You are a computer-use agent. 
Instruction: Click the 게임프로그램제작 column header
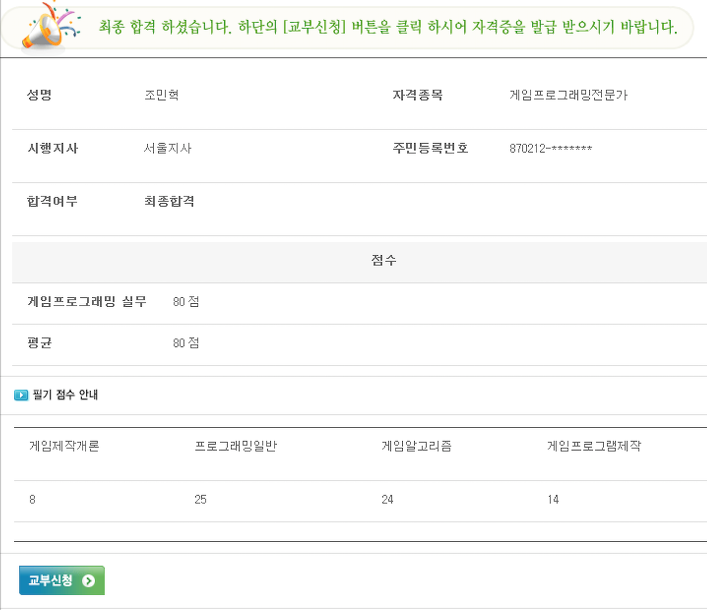point(594,446)
